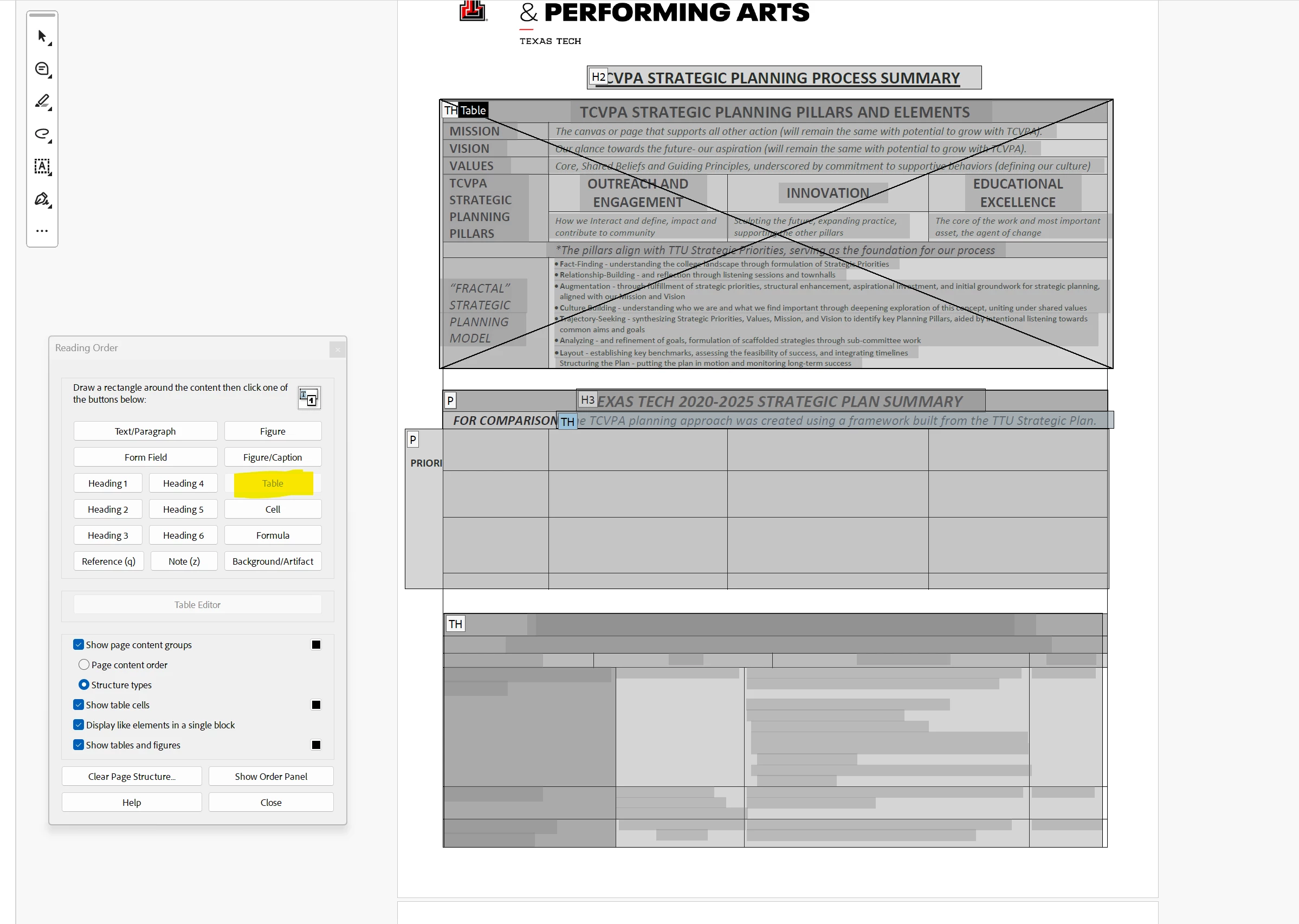This screenshot has width=1299, height=924.
Task: Click Clear Page Structure button
Action: point(132,776)
